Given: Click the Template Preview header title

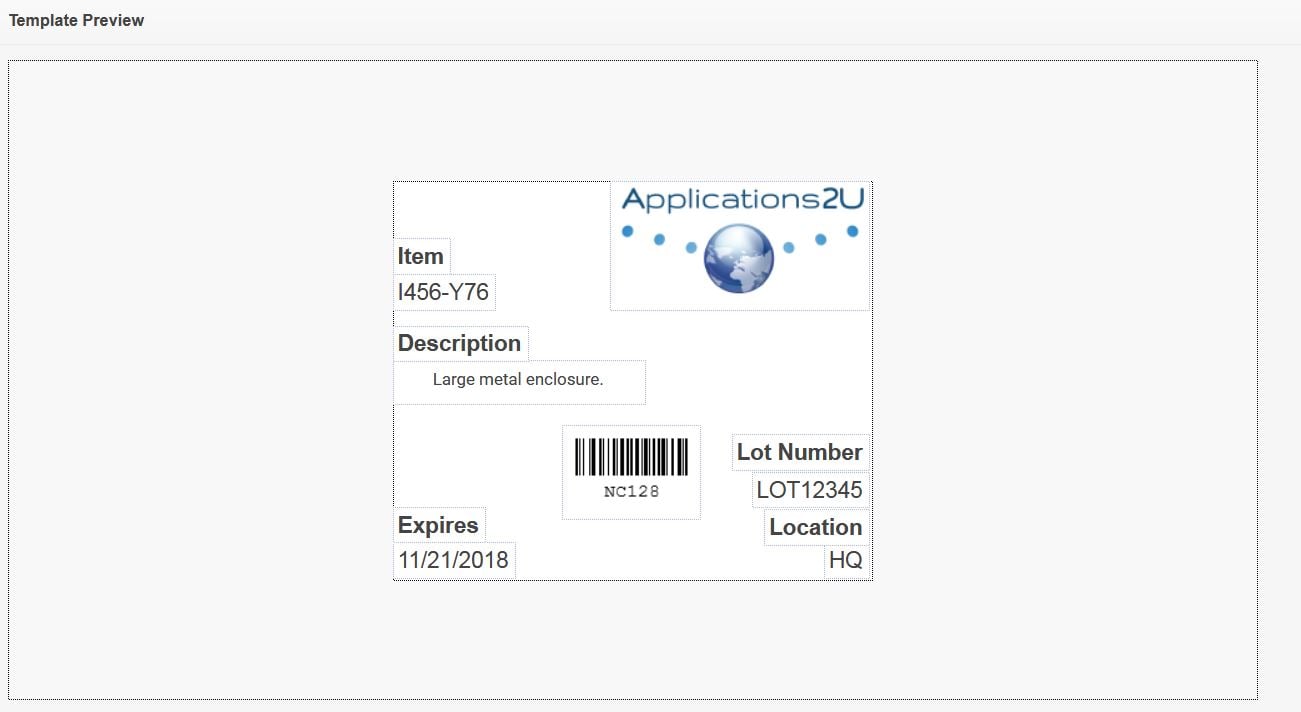Looking at the screenshot, I should (76, 19).
